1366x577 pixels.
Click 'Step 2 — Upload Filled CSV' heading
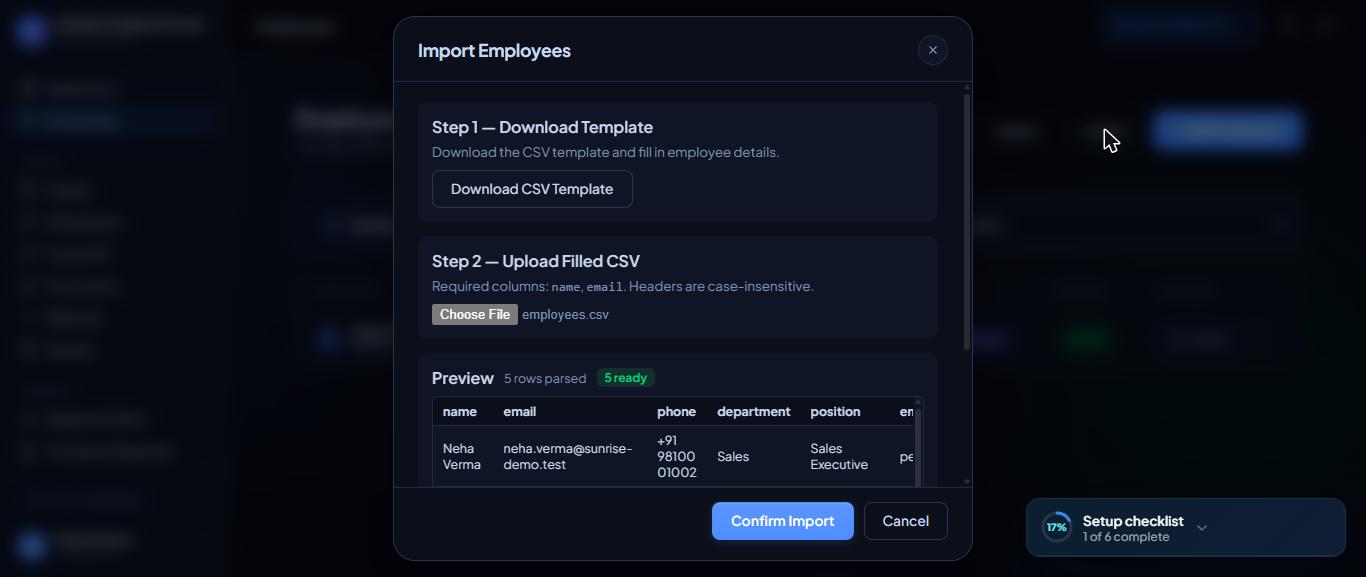click(x=536, y=261)
